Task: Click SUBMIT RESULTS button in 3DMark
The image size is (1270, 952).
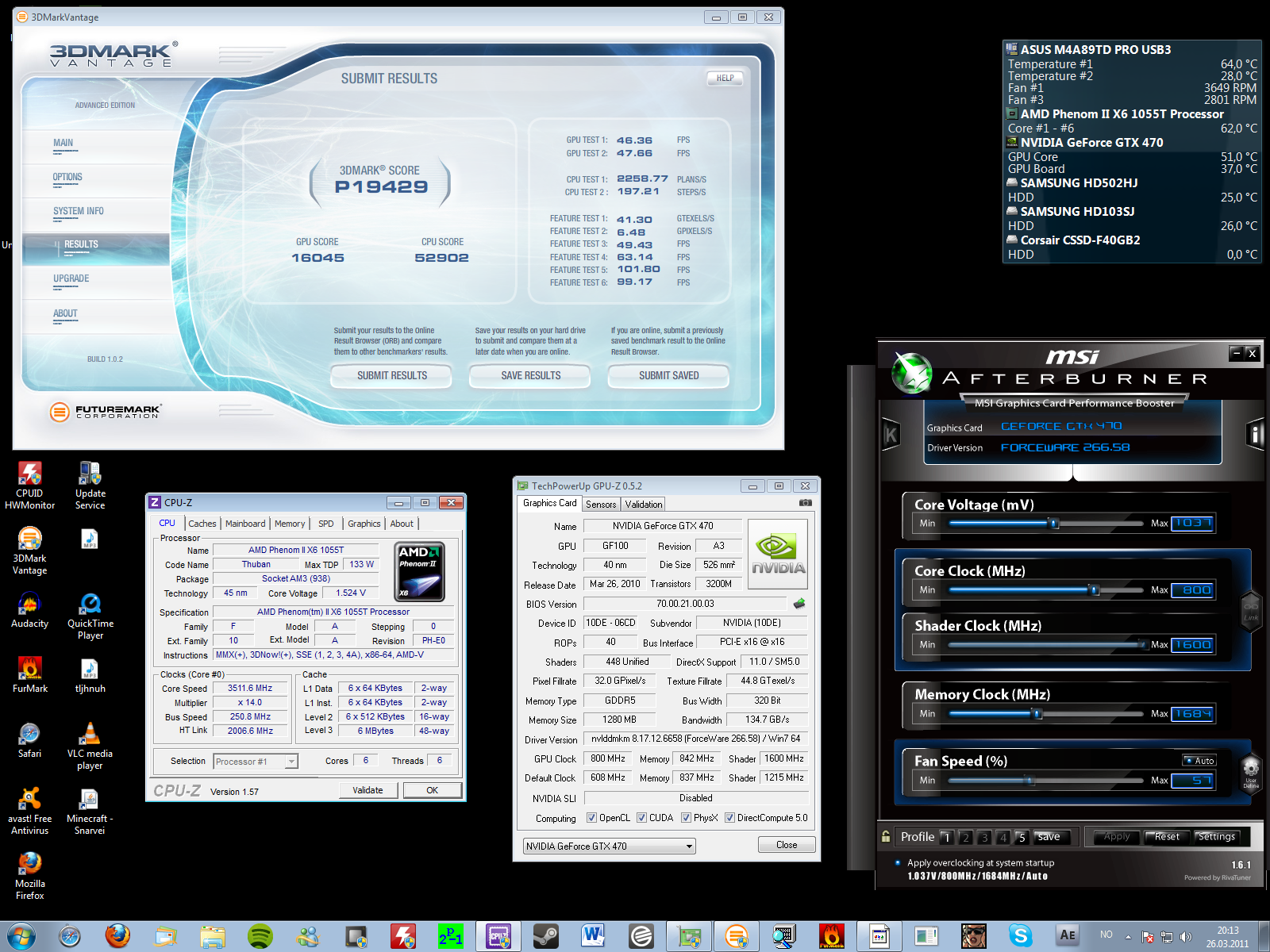Action: point(391,375)
